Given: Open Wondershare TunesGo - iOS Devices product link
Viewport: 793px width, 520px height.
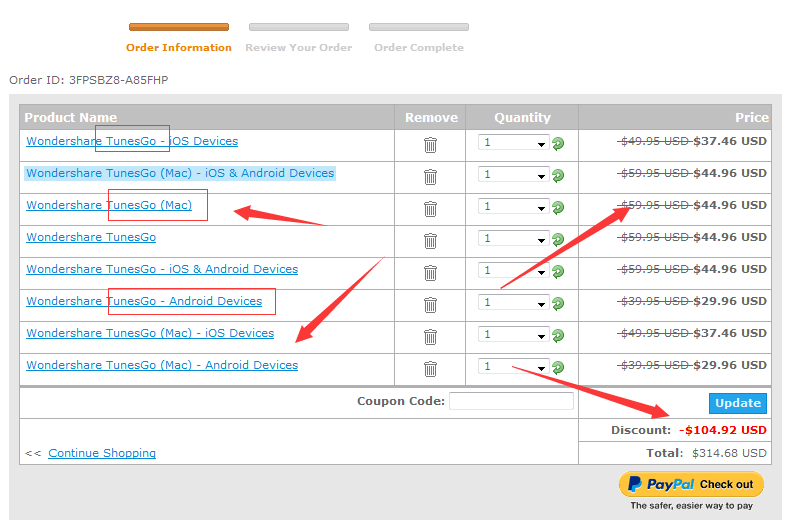Looking at the screenshot, I should tap(132, 141).
